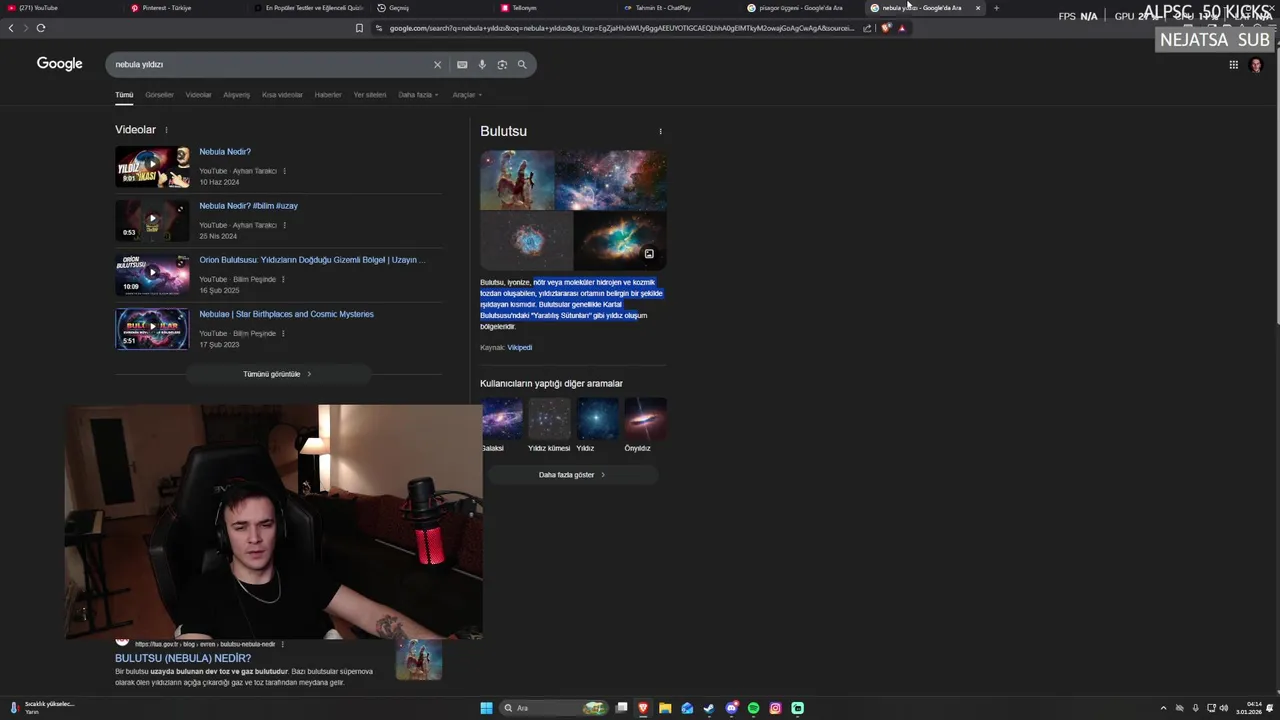Viewport: 1280px width, 720px height.
Task: Click the image gallery icon on nebula photos
Action: (x=649, y=254)
